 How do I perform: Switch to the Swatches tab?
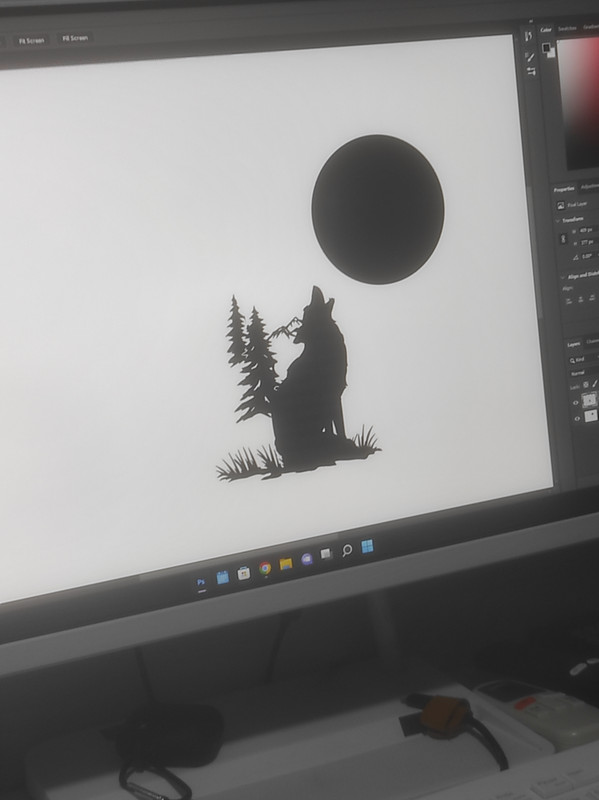tap(567, 29)
